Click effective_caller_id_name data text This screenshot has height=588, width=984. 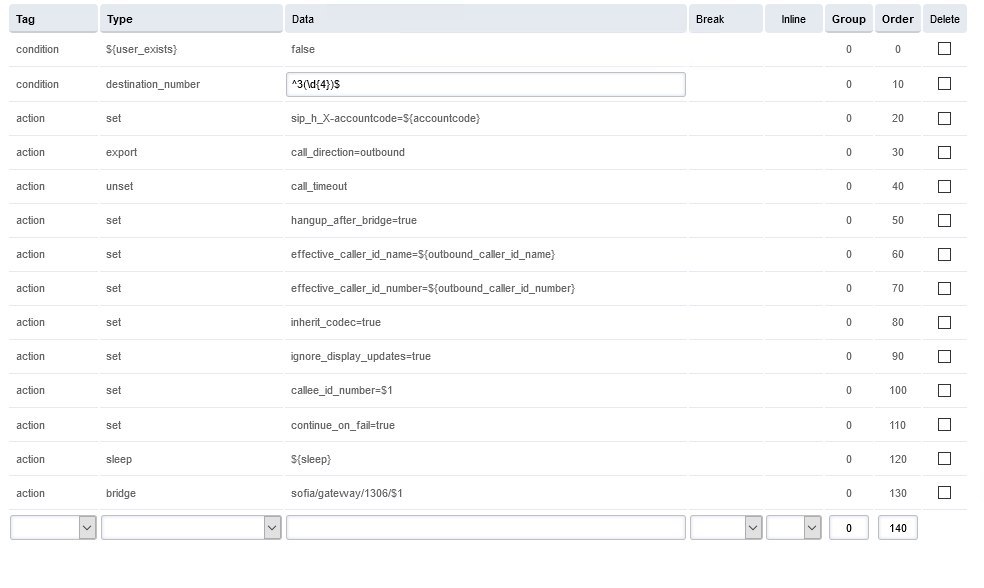(423, 254)
